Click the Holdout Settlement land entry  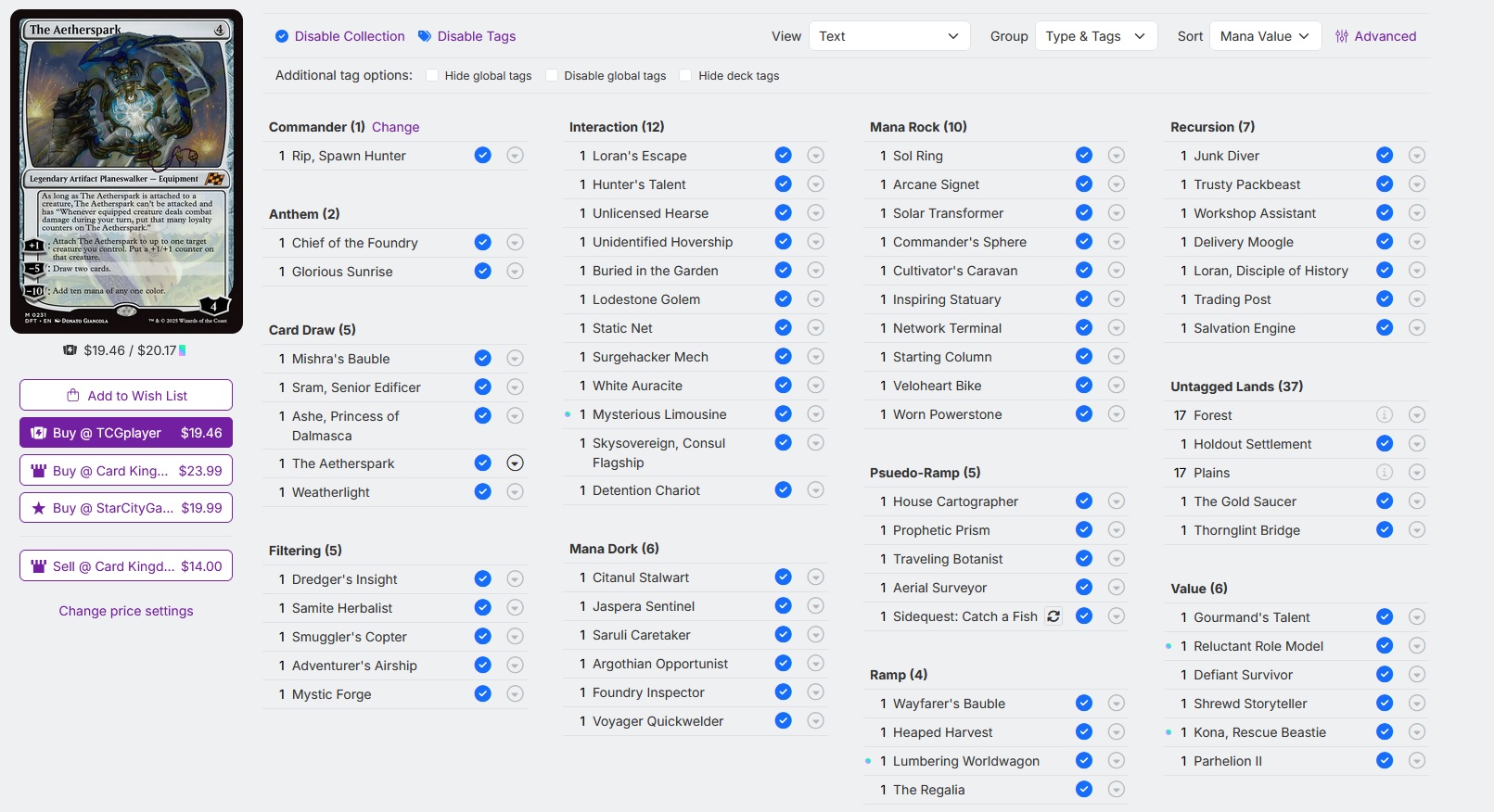point(1252,444)
